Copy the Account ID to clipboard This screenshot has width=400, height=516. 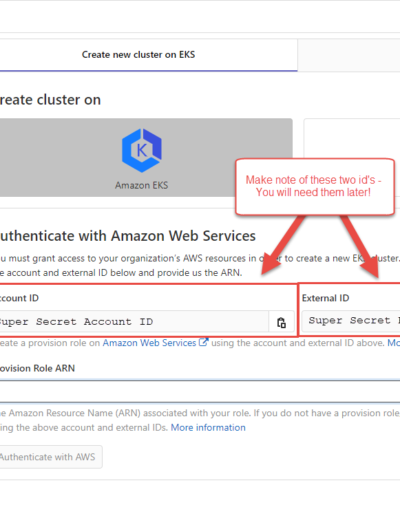coord(281,322)
